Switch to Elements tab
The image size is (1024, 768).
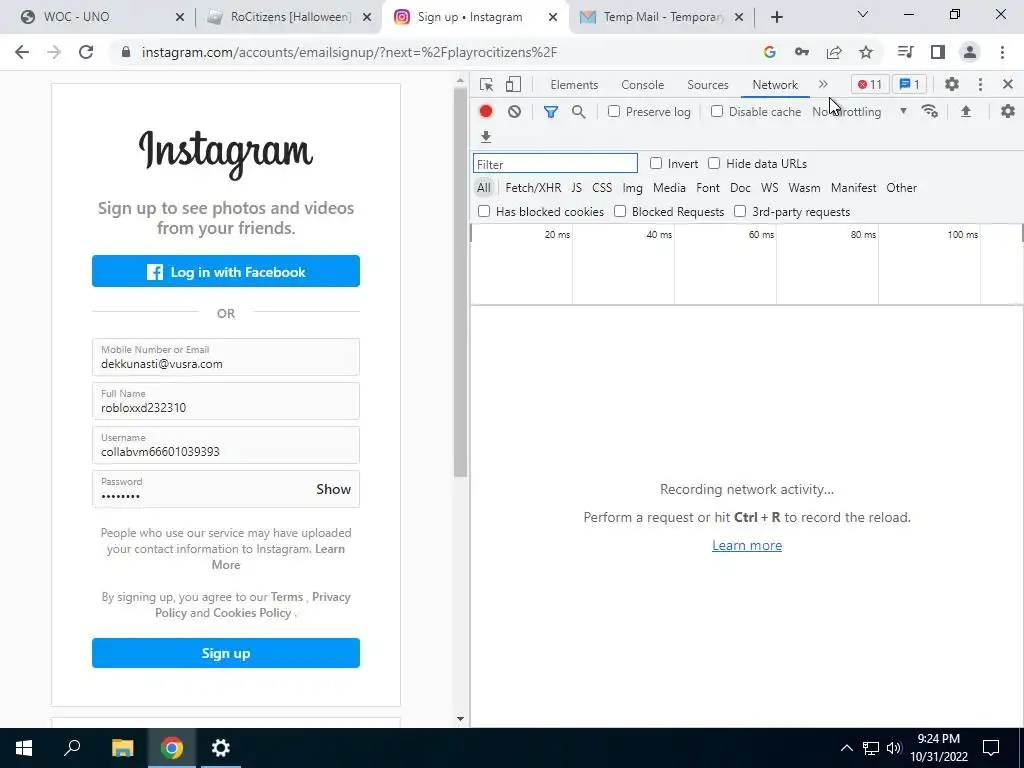574,85
